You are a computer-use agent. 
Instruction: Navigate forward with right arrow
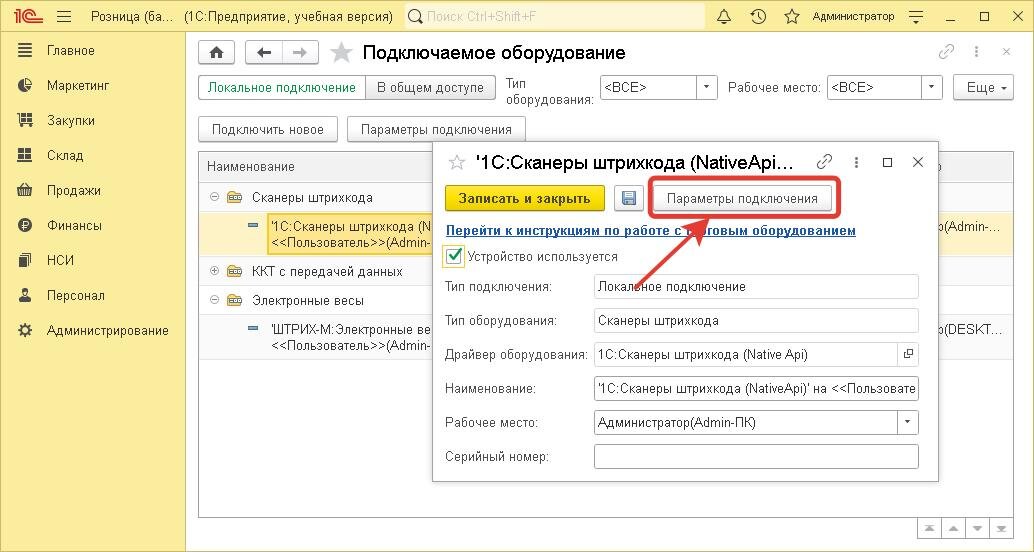pos(300,53)
